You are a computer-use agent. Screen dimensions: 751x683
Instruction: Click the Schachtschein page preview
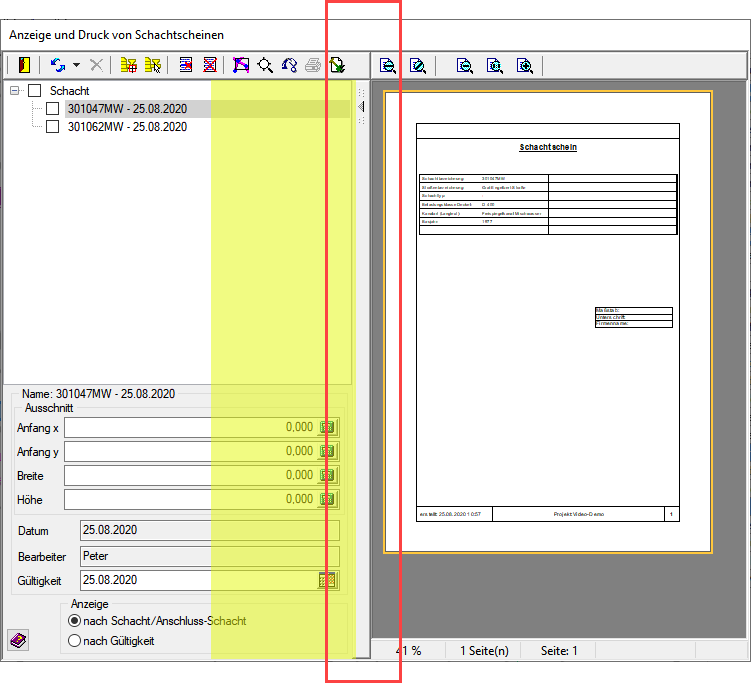[x=547, y=322]
